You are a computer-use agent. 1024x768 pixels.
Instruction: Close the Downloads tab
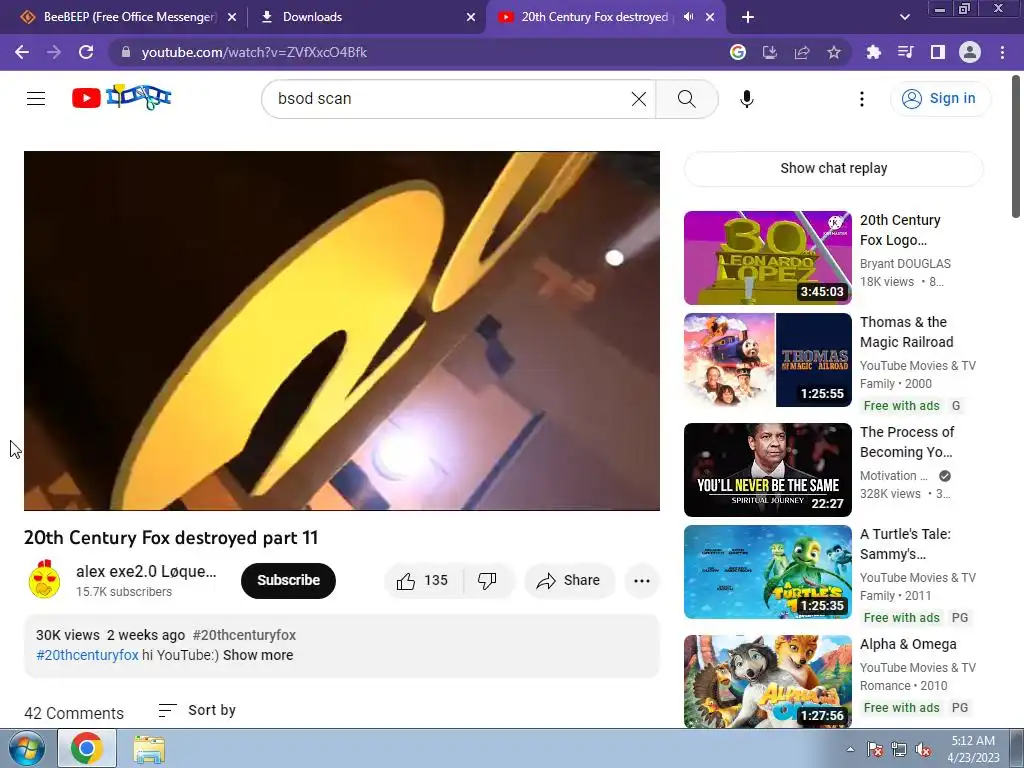tap(471, 17)
